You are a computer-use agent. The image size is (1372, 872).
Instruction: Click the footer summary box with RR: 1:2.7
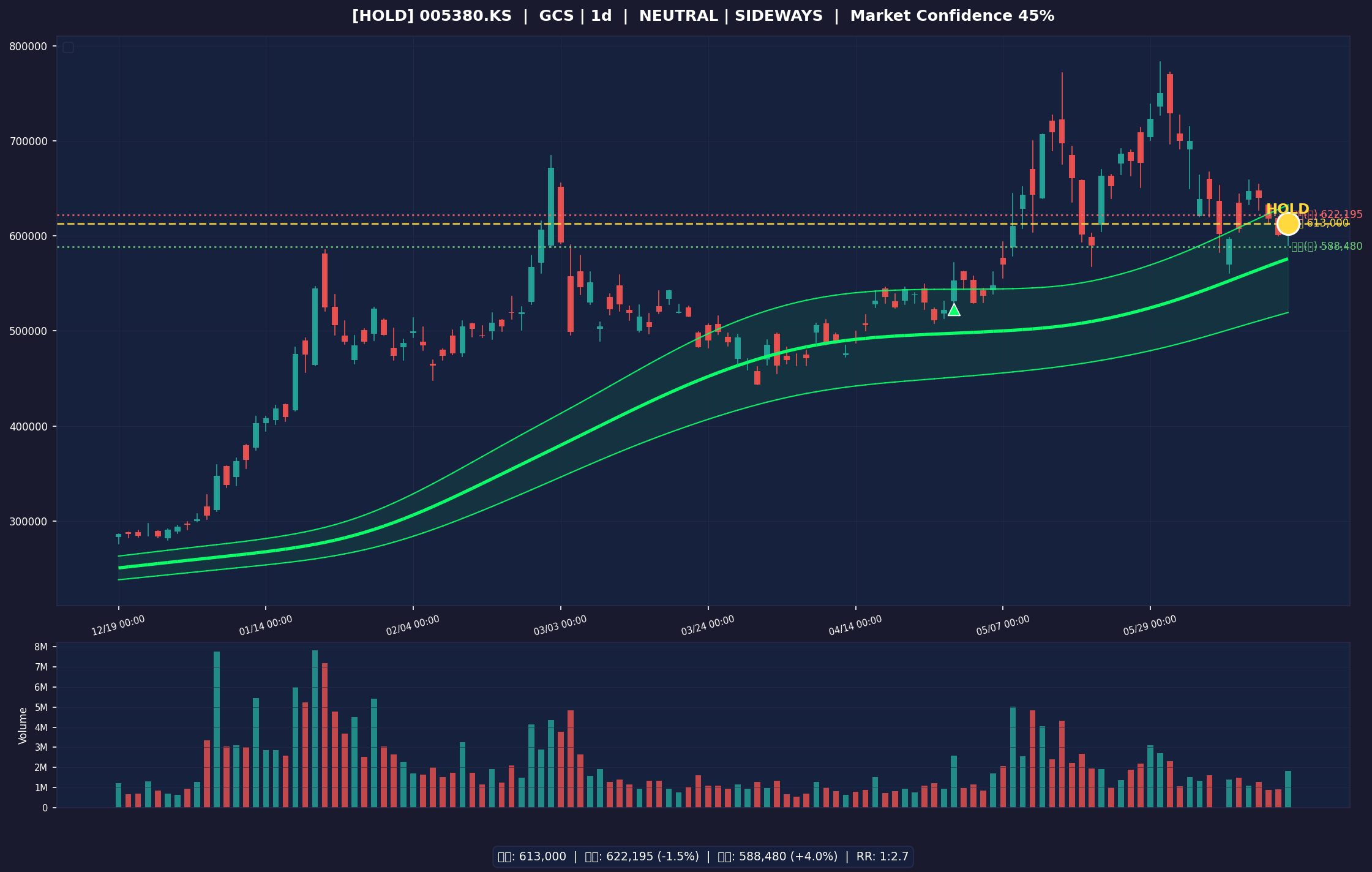tap(703, 857)
